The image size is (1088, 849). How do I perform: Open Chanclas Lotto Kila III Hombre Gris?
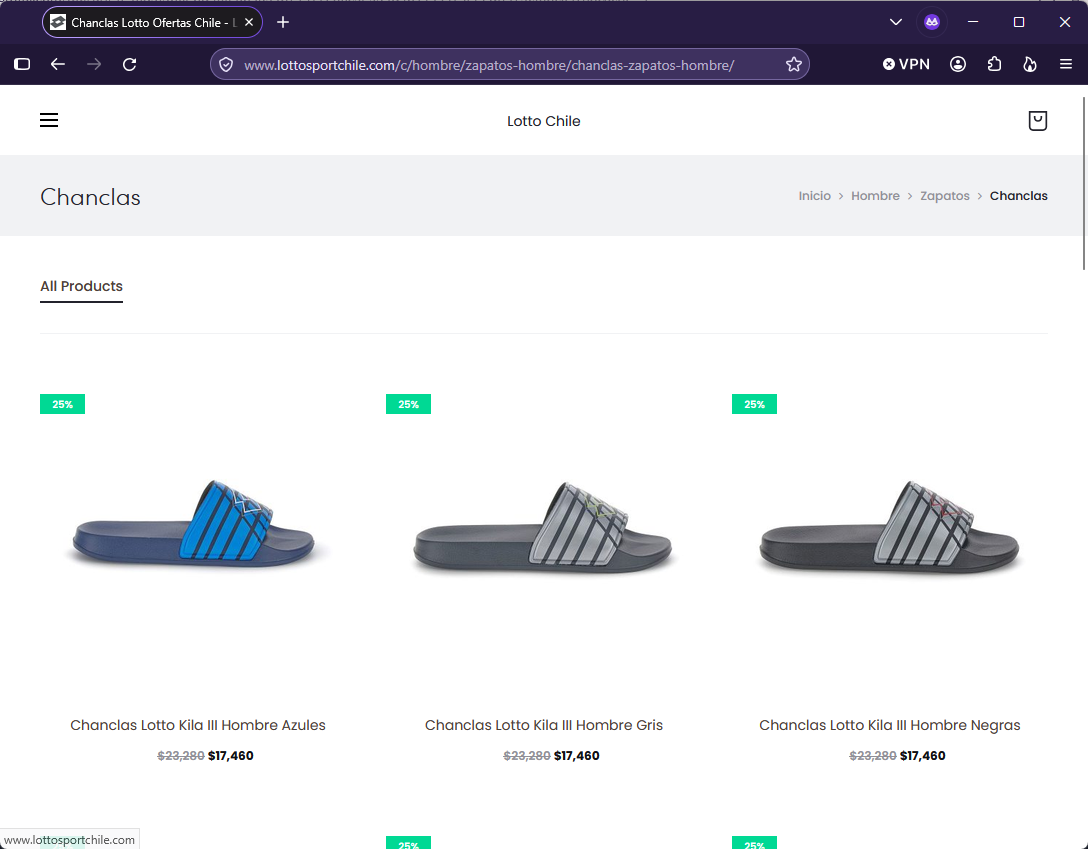tap(544, 725)
